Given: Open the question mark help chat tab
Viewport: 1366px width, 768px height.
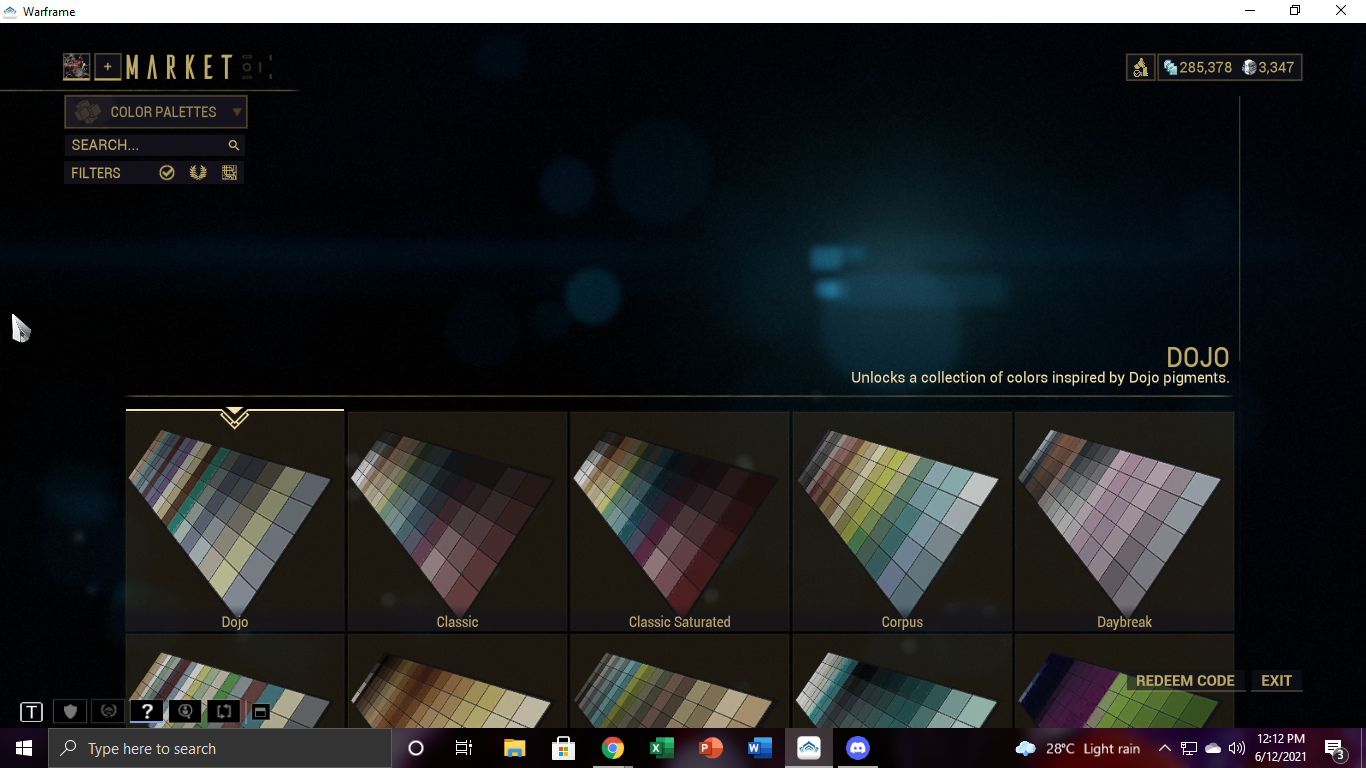Looking at the screenshot, I should coord(146,712).
